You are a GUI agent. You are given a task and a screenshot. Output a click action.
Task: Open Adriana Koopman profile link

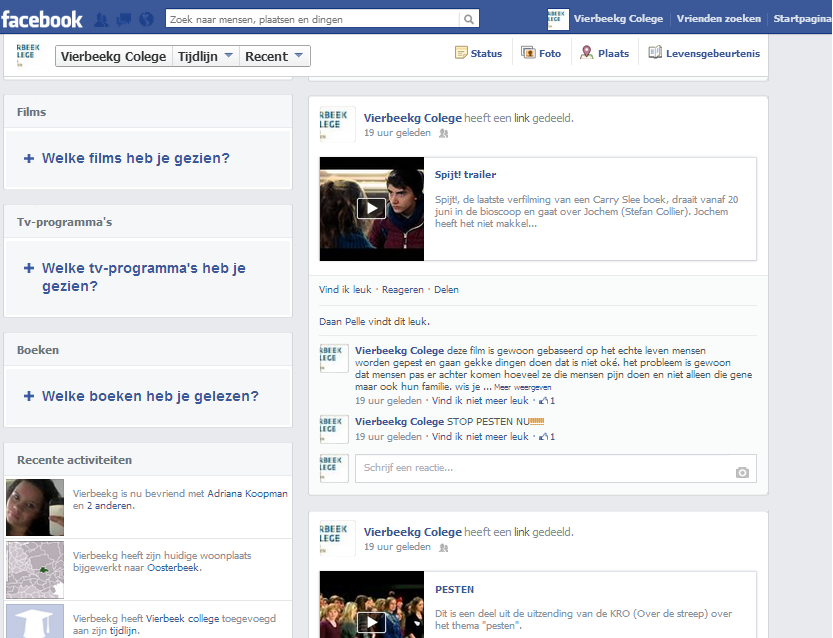(247, 494)
